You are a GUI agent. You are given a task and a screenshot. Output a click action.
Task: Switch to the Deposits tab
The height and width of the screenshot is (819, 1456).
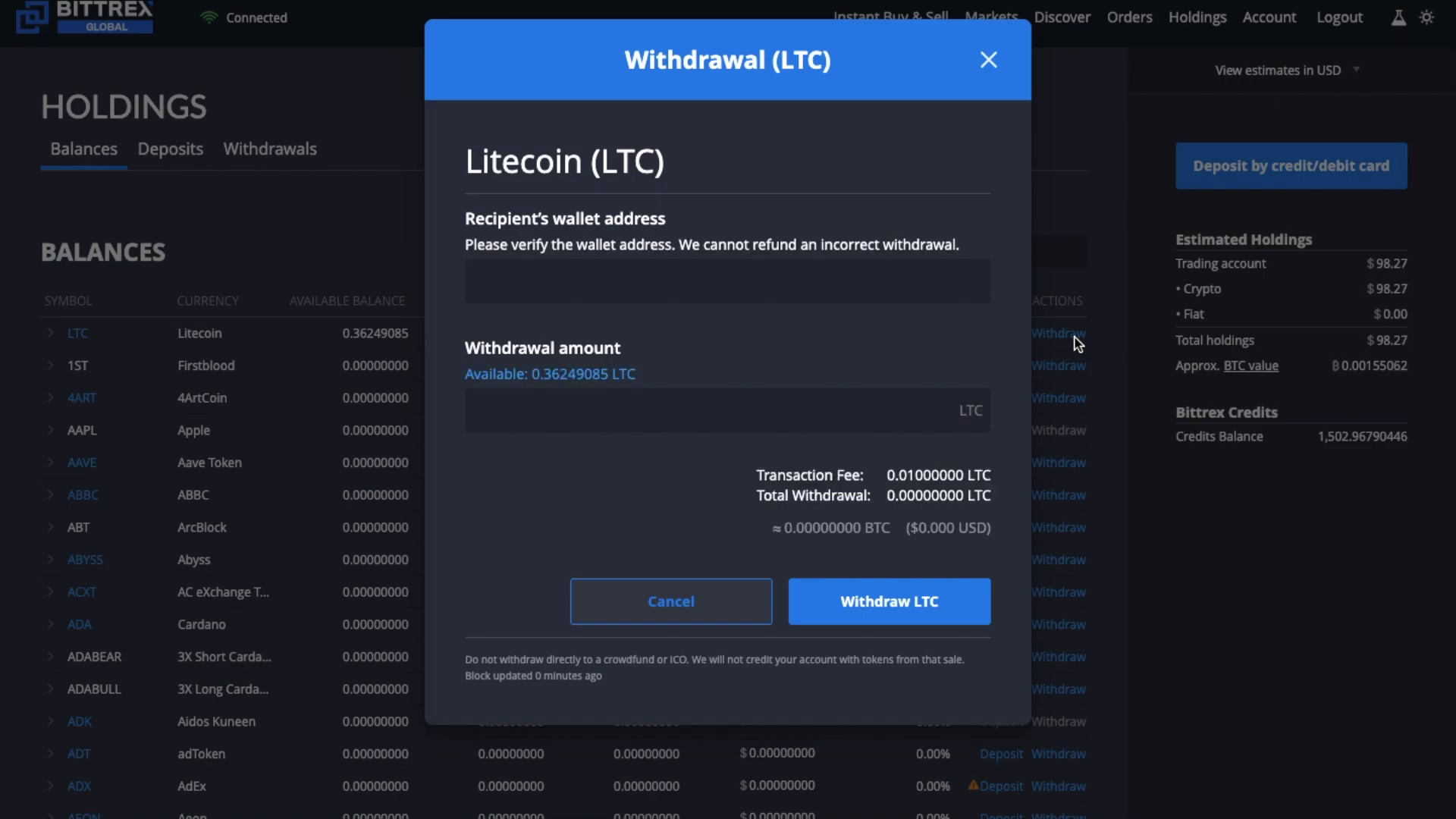(x=171, y=148)
